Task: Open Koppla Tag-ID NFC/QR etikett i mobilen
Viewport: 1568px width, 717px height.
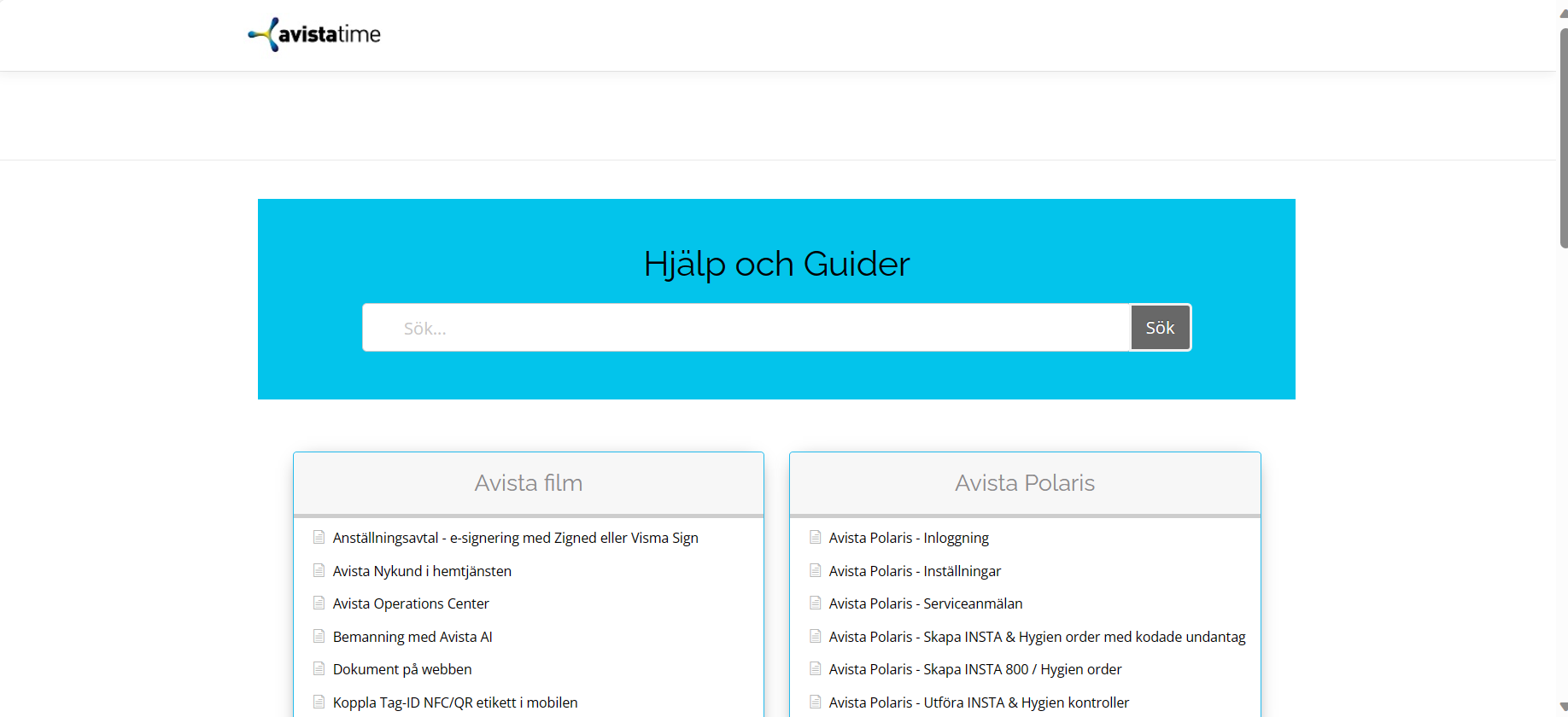Action: click(455, 702)
